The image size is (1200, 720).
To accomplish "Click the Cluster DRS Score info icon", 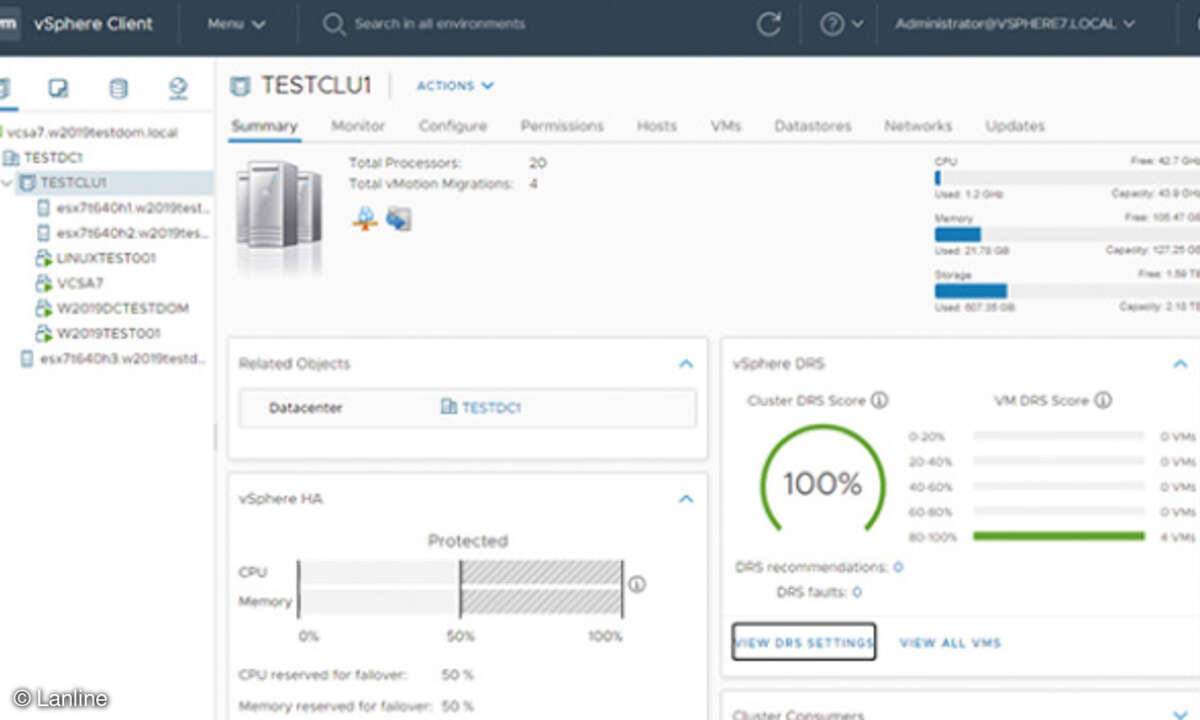I will pos(879,400).
